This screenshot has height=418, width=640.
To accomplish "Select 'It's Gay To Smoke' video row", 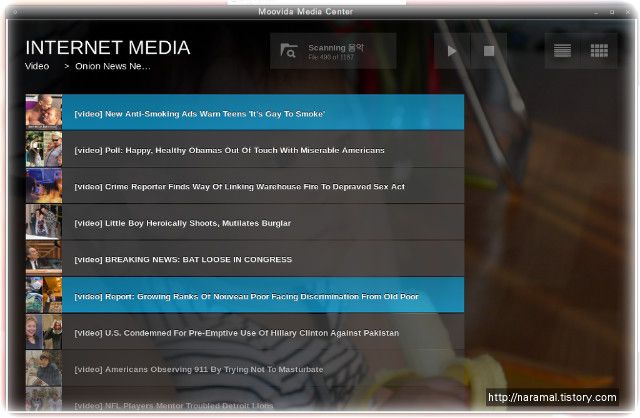I will (263, 113).
